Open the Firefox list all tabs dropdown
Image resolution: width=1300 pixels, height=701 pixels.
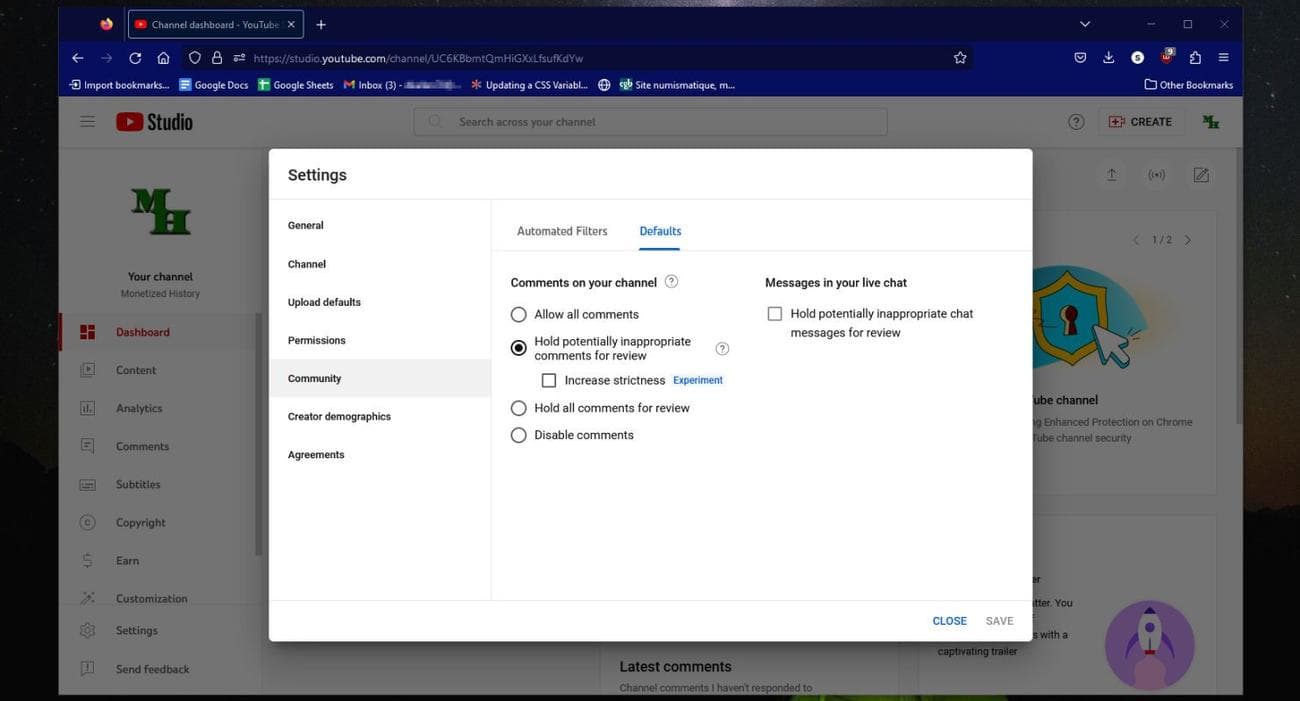[x=1085, y=24]
